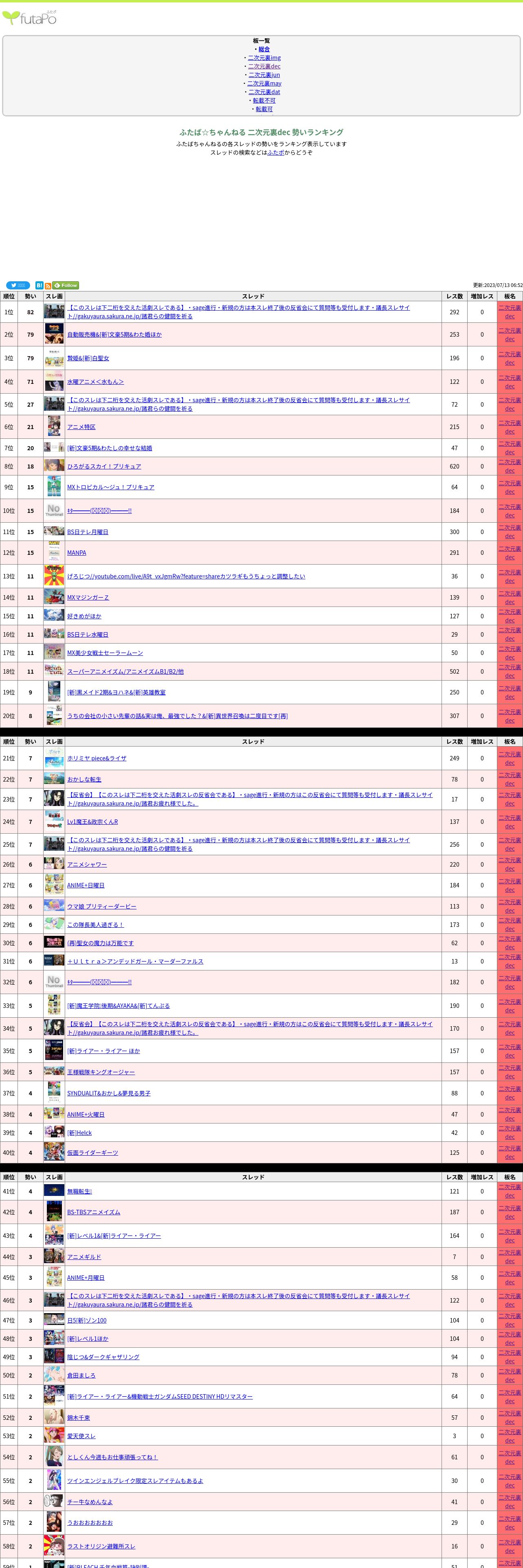Viewport: 523px width, 1568px height.
Task: Open the 愛天使スレ thread
Action: [x=81, y=1436]
